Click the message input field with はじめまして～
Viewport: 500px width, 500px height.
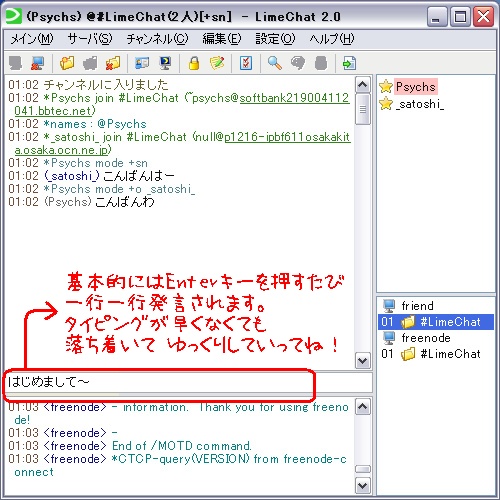[x=188, y=382]
